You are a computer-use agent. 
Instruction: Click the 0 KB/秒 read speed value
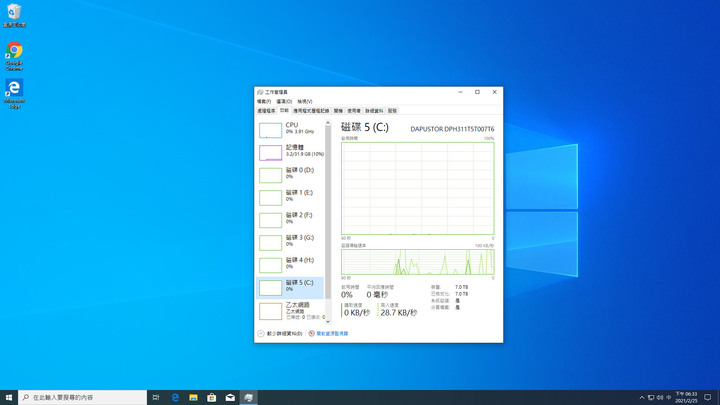coord(357,313)
